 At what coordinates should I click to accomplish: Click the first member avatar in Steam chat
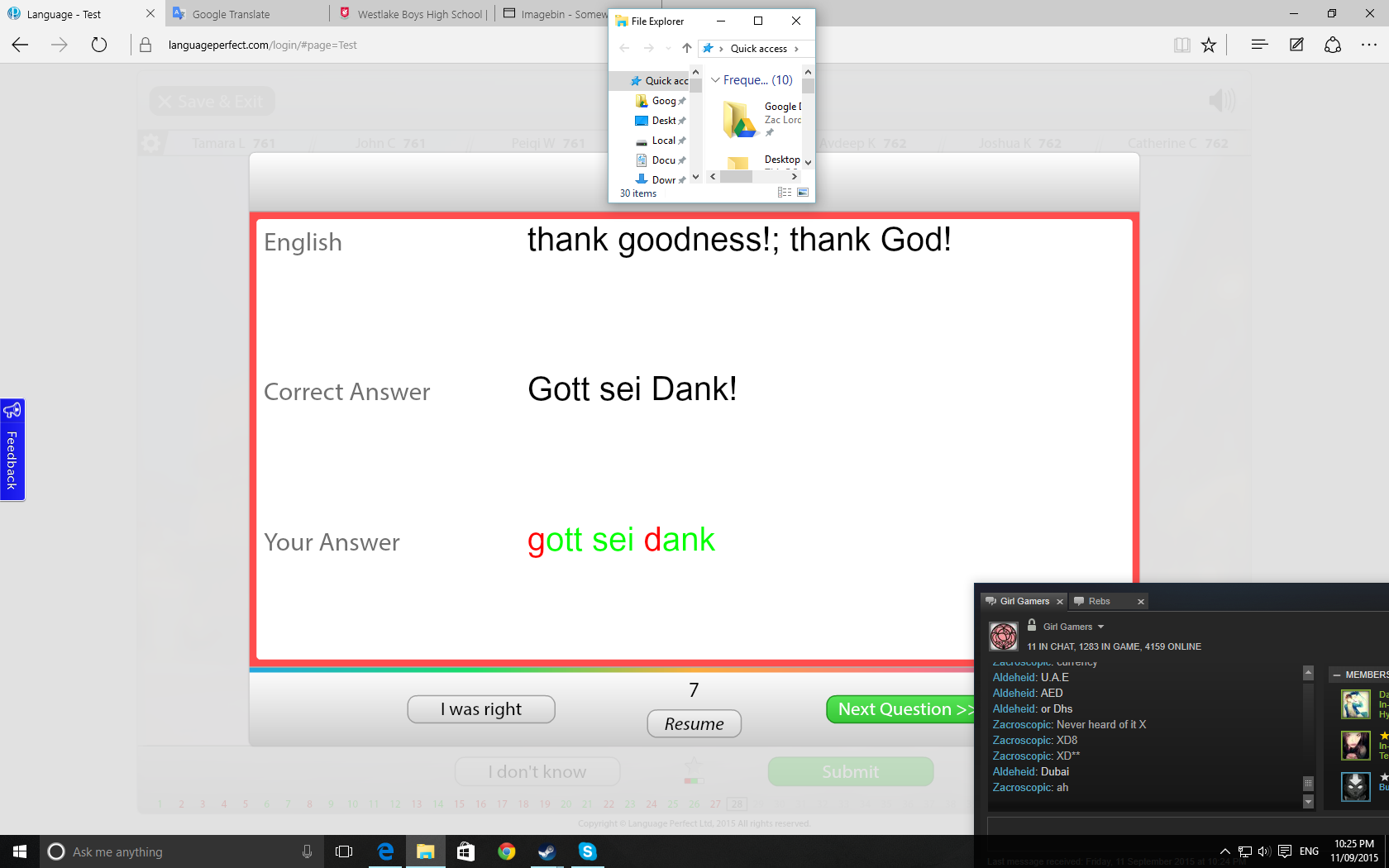[1355, 704]
